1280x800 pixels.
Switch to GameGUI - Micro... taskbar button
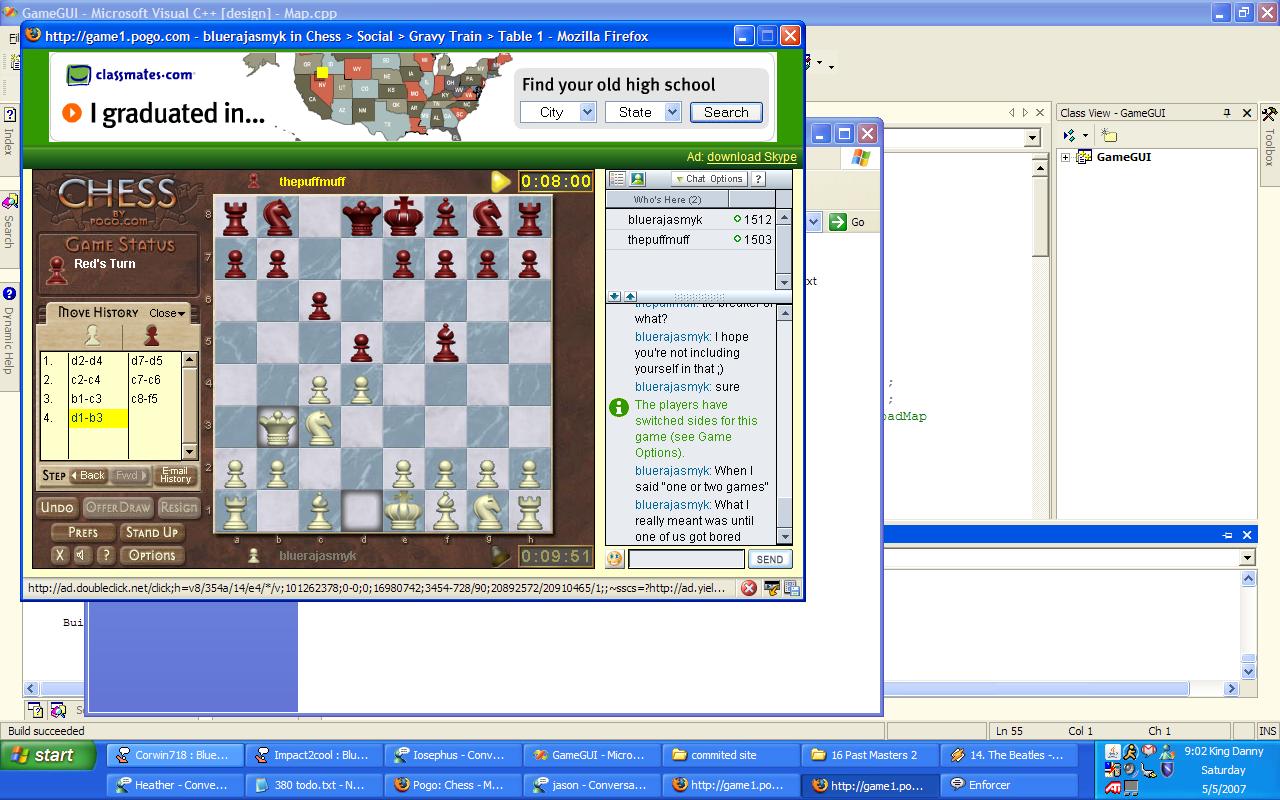592,755
